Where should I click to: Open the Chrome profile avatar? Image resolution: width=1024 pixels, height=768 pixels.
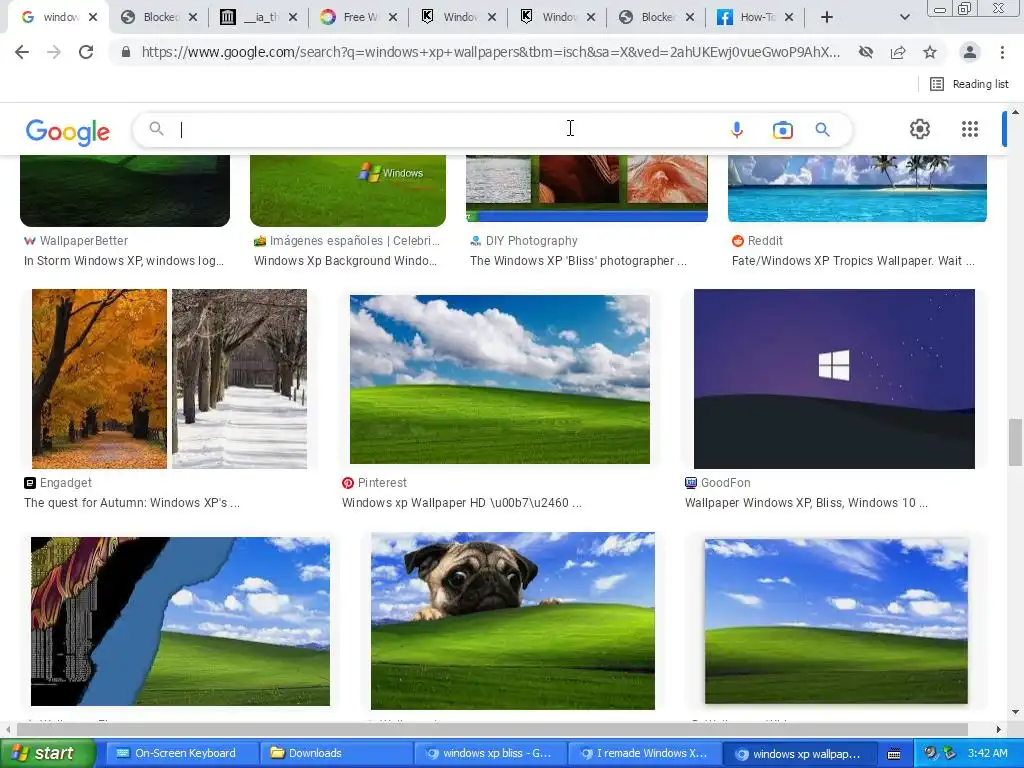pyautogui.click(x=970, y=52)
